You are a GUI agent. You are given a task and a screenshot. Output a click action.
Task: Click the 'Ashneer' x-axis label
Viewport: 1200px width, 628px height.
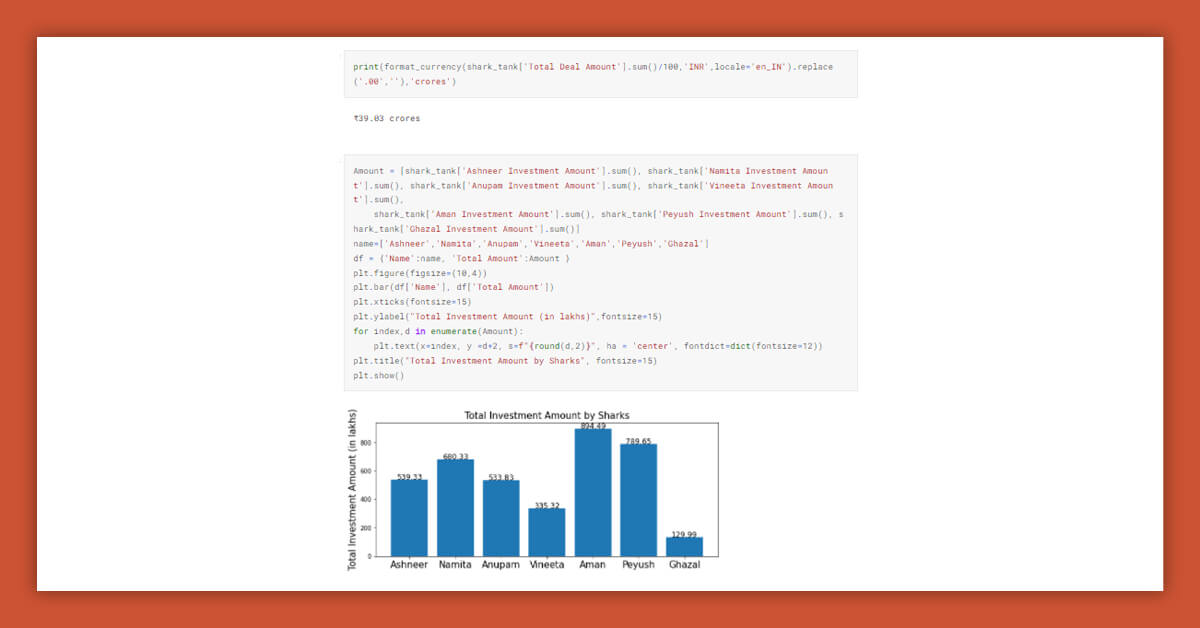click(409, 565)
